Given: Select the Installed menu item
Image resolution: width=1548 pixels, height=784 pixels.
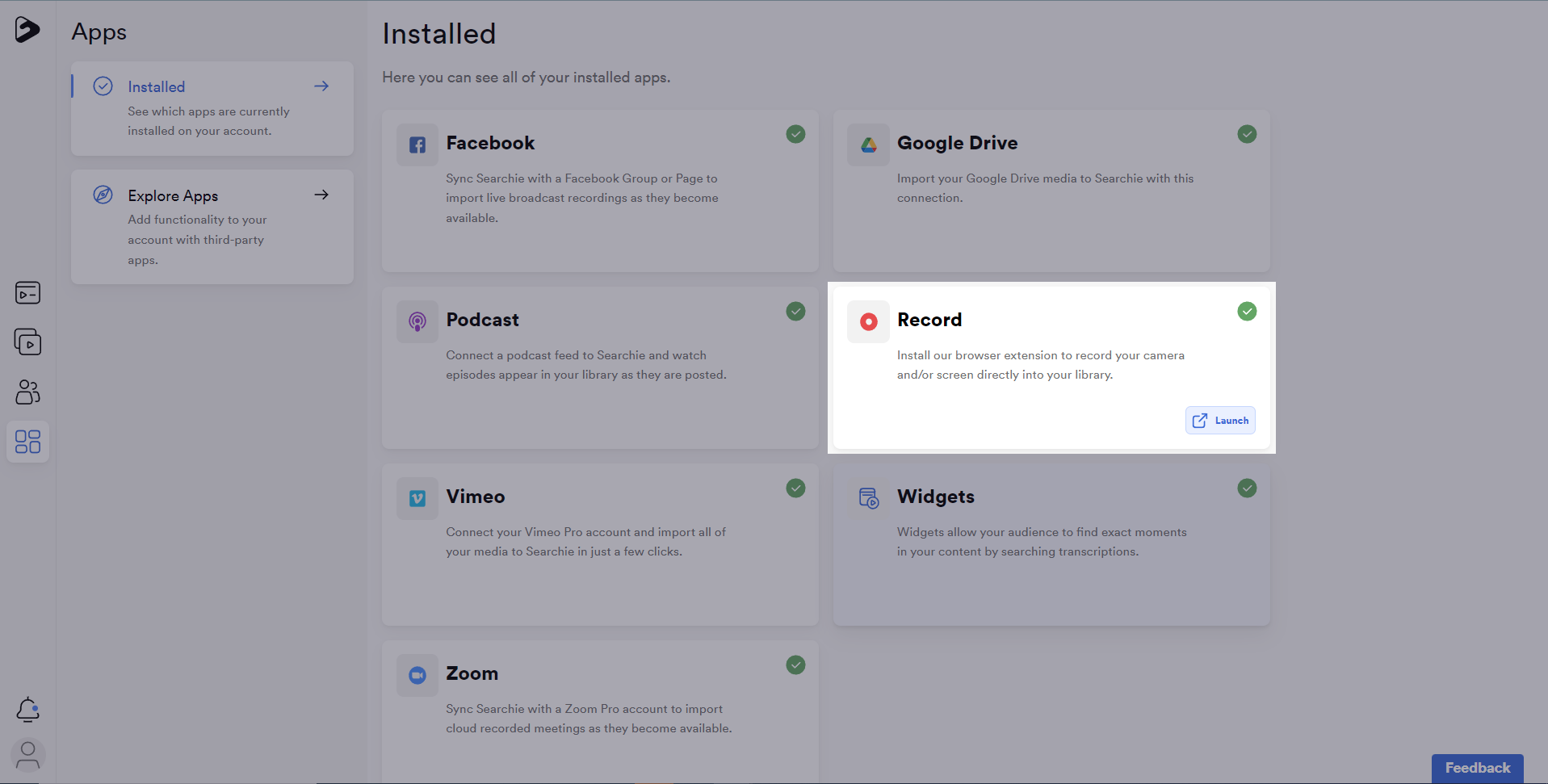Looking at the screenshot, I should tap(212, 109).
